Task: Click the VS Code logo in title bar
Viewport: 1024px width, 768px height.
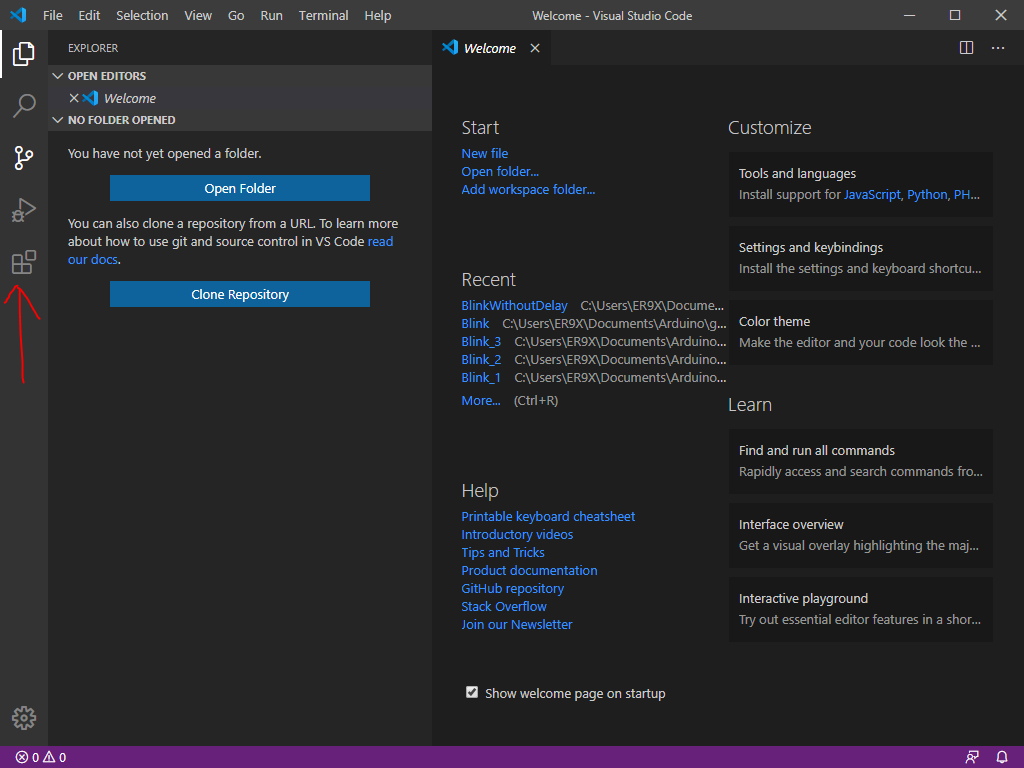Action: (x=18, y=15)
